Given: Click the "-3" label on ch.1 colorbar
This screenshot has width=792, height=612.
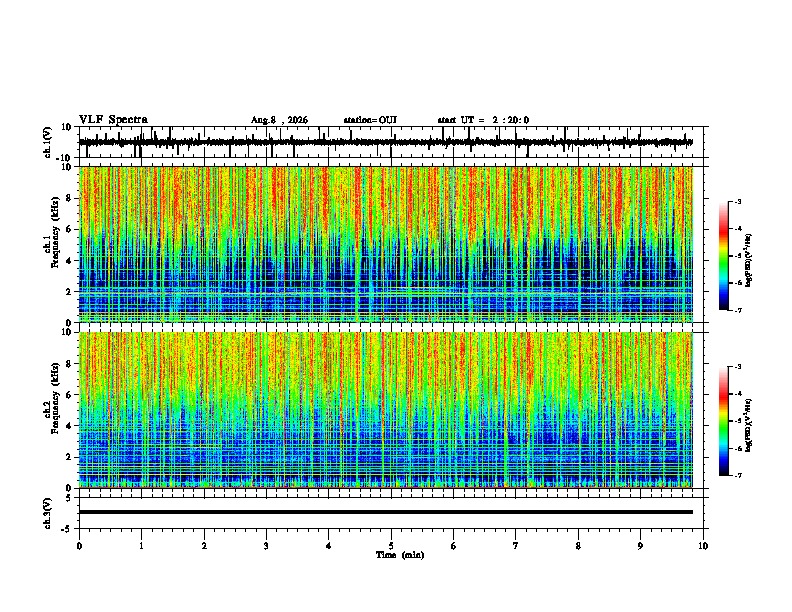Looking at the screenshot, I should pos(737,201).
